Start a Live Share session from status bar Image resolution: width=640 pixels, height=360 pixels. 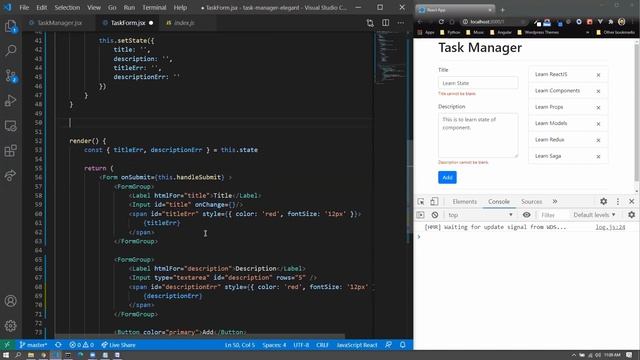[118, 345]
